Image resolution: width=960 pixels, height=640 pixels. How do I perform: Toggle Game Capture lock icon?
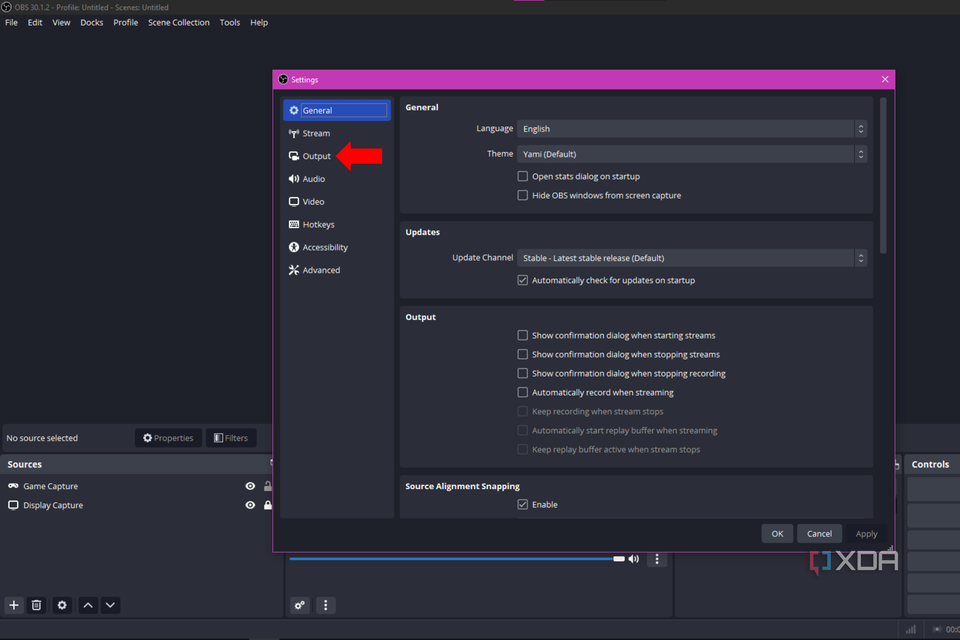point(268,486)
